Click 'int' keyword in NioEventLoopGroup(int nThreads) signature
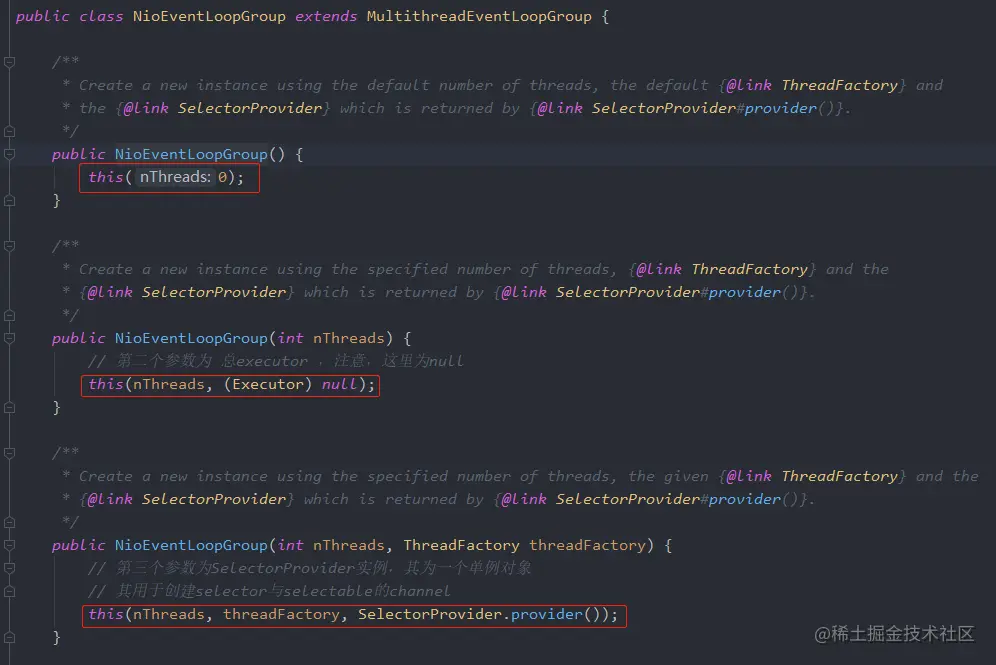Screen dimensions: 996x665 [x=290, y=339]
